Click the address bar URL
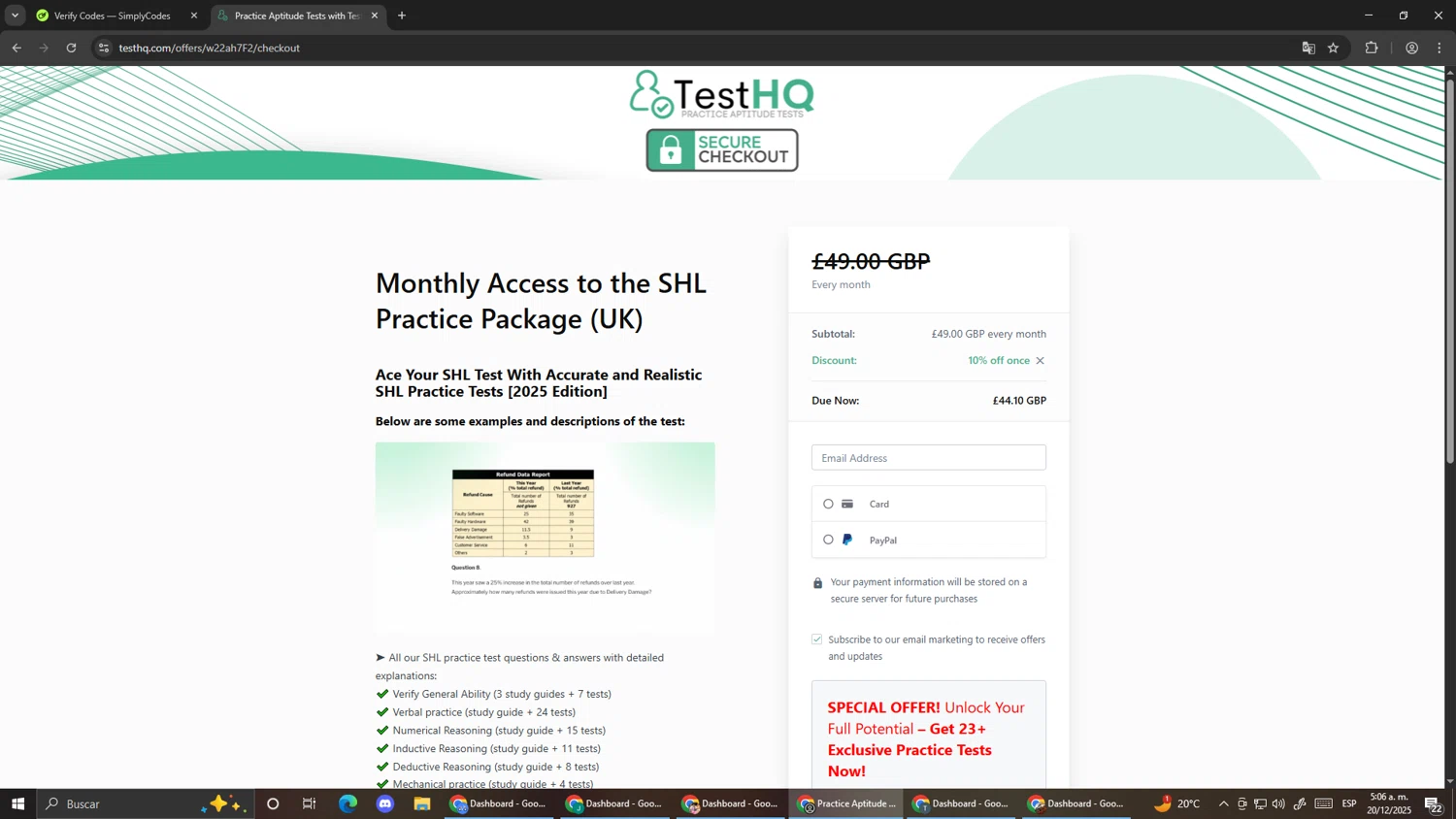This screenshot has height=819, width=1456. point(209,48)
